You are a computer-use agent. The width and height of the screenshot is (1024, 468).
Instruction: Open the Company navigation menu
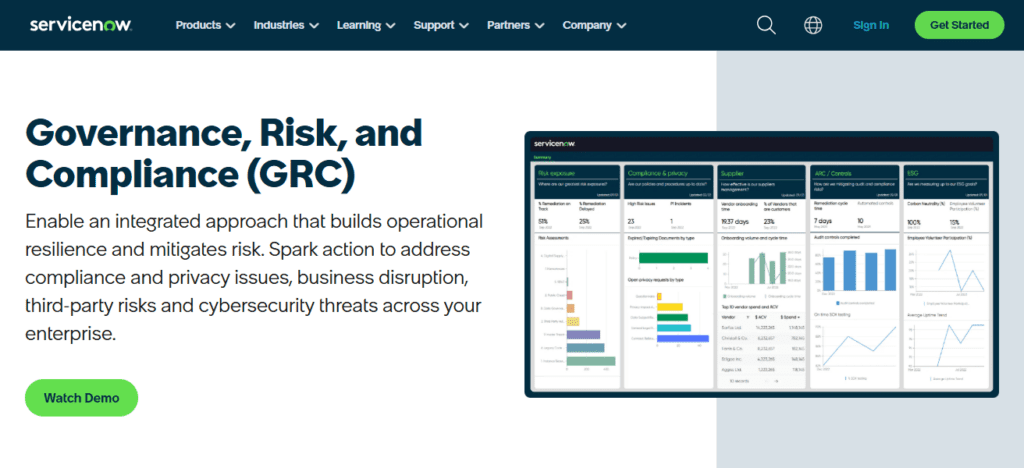tap(594, 25)
